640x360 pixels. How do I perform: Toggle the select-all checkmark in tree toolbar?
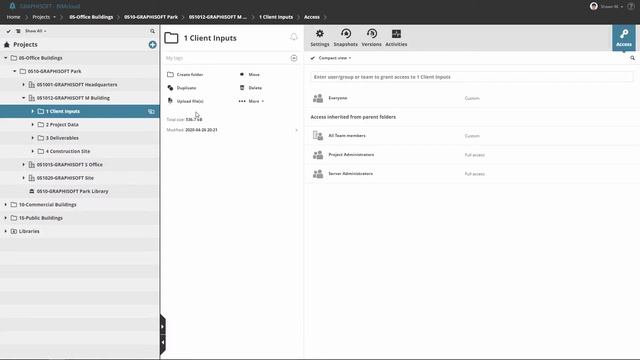[8, 31]
